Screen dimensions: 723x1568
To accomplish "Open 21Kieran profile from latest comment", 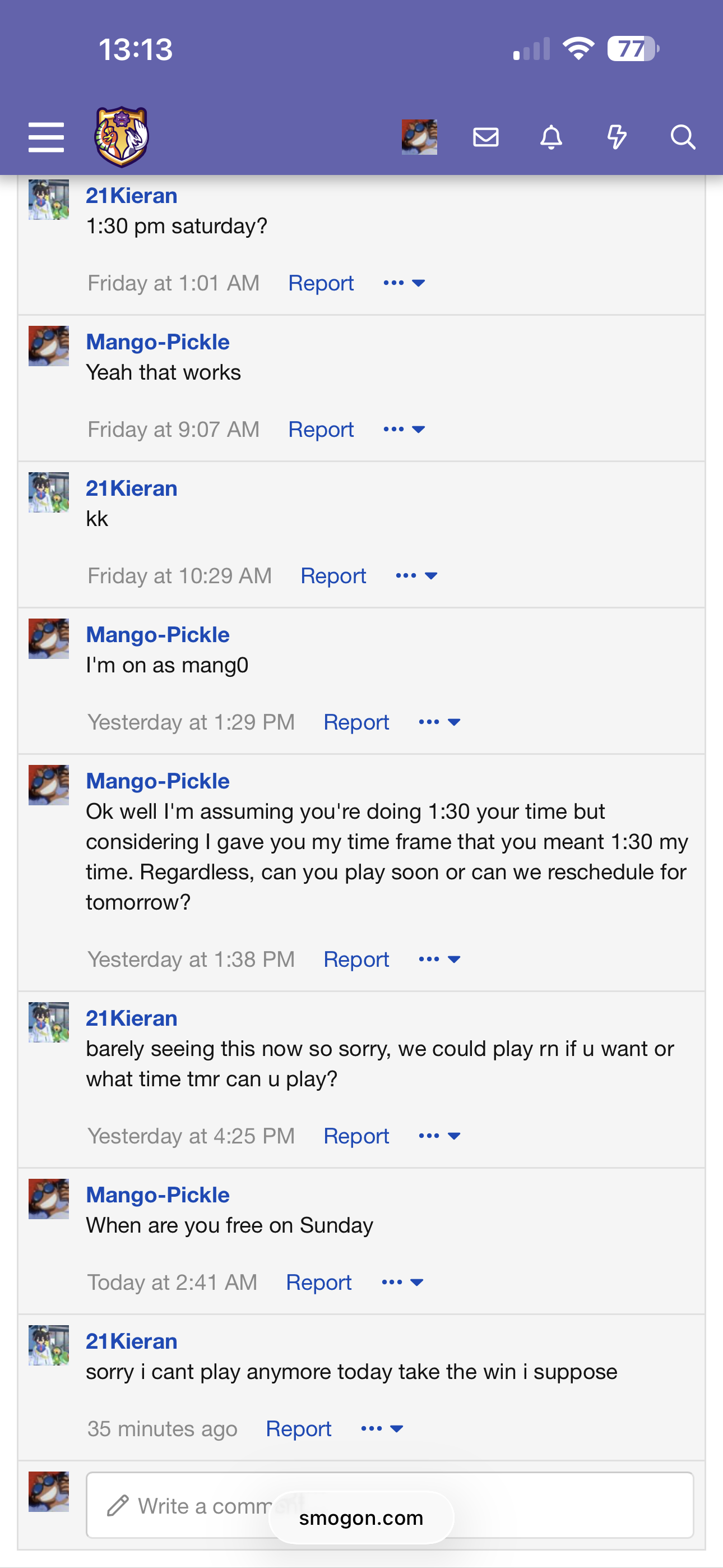I will [132, 1341].
